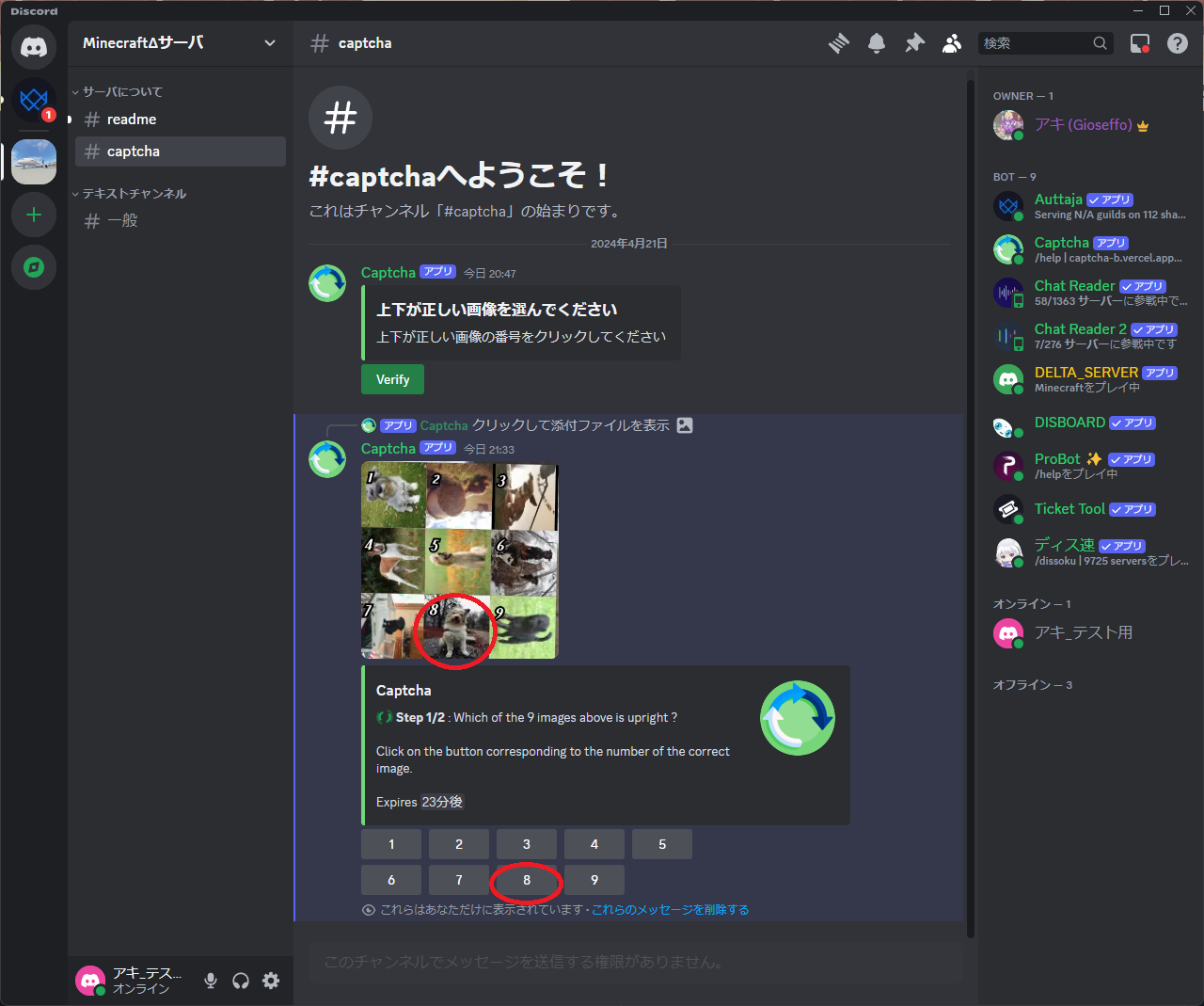Open the Help question mark icon
The image size is (1204, 1006).
click(1178, 43)
